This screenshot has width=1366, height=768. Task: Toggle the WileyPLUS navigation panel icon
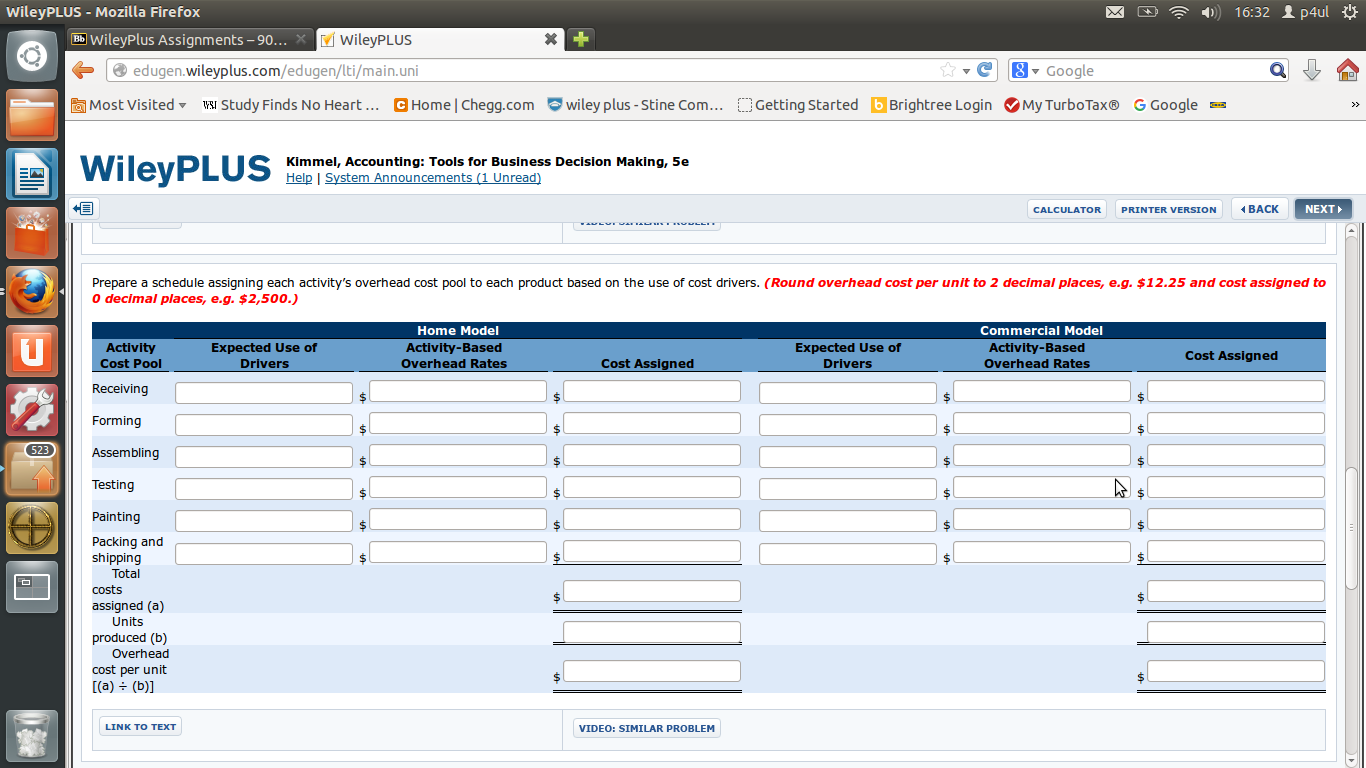pyautogui.click(x=83, y=209)
